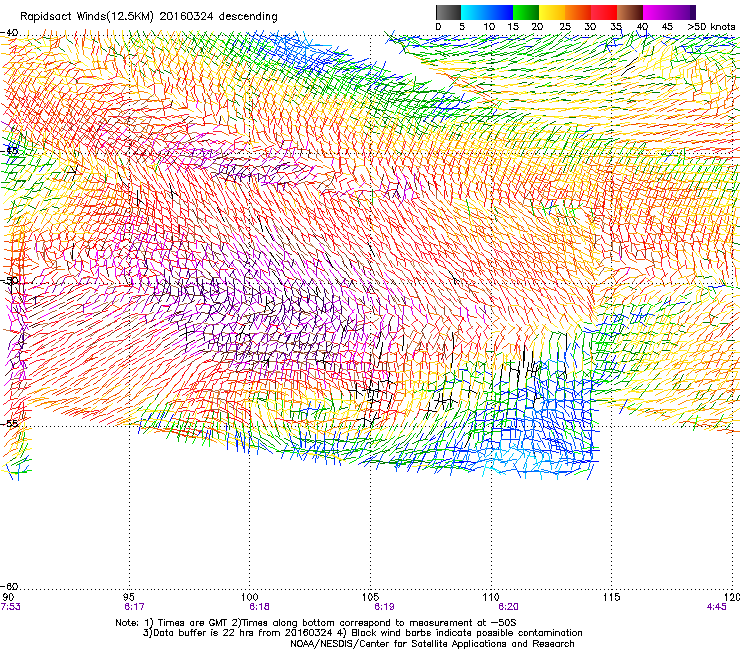Viewport: 740px width, 650px height.
Task: Click the '115' longitude label
Action: 612,598
